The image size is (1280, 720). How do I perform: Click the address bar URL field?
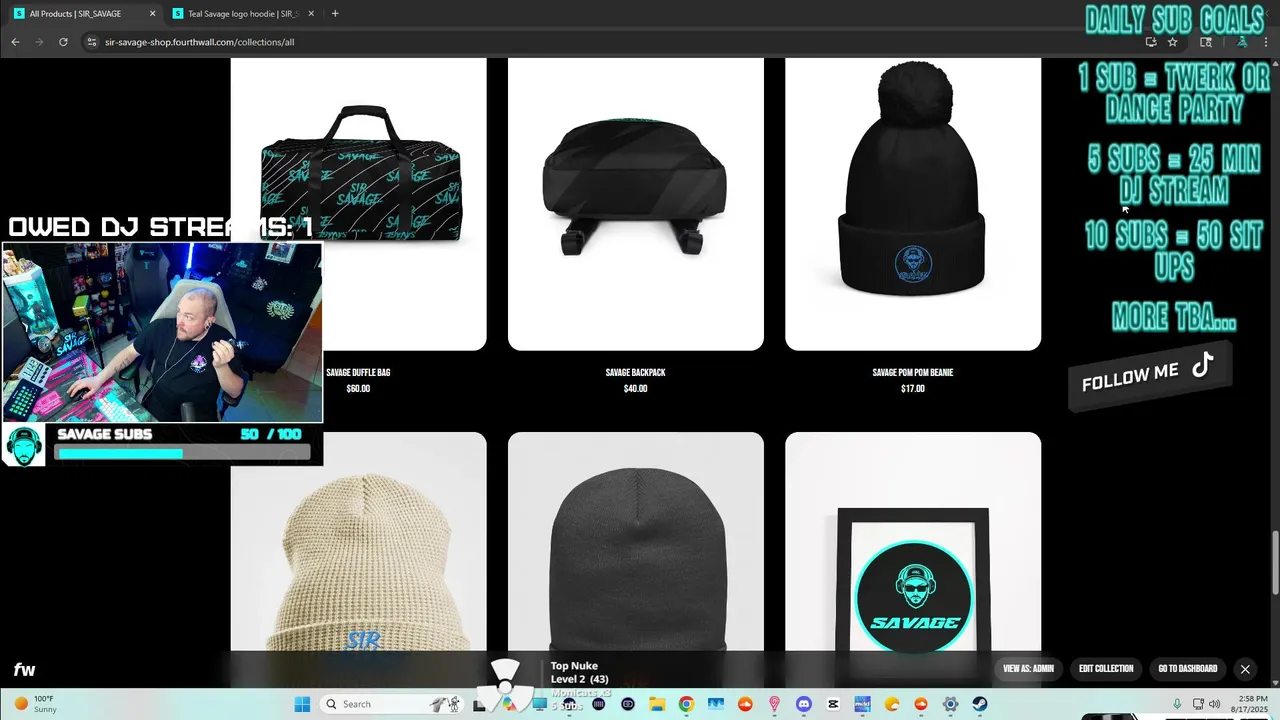[x=620, y=42]
